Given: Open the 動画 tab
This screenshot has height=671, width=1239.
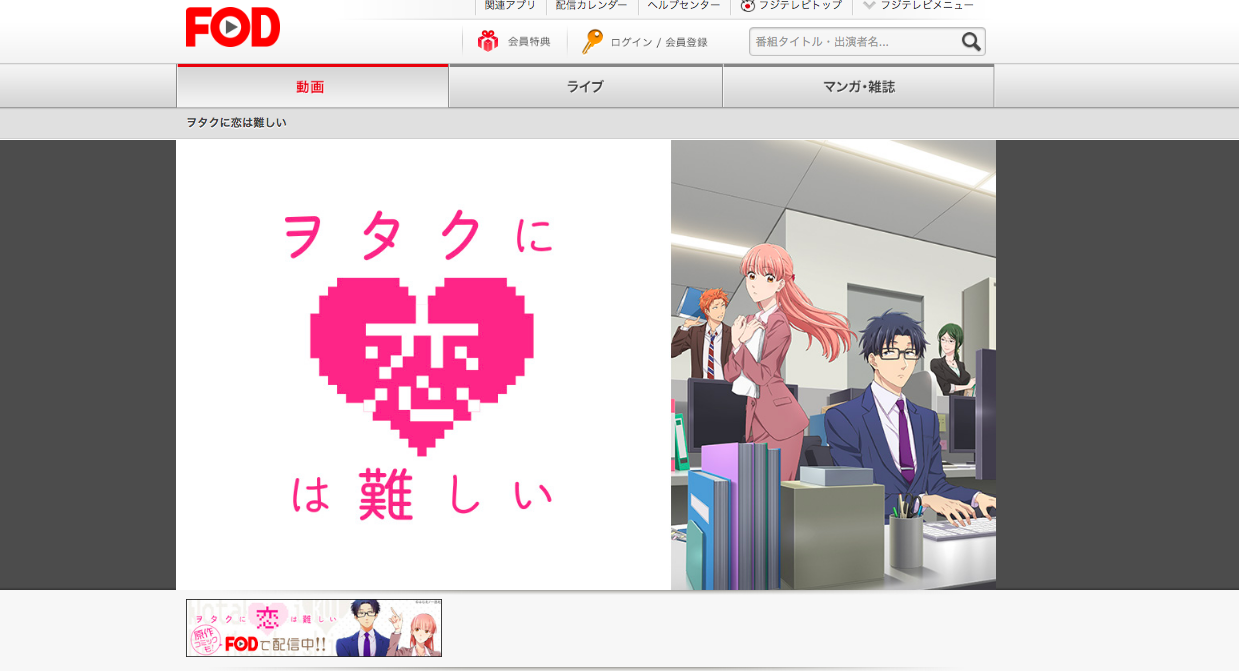Looking at the screenshot, I should coord(312,86).
